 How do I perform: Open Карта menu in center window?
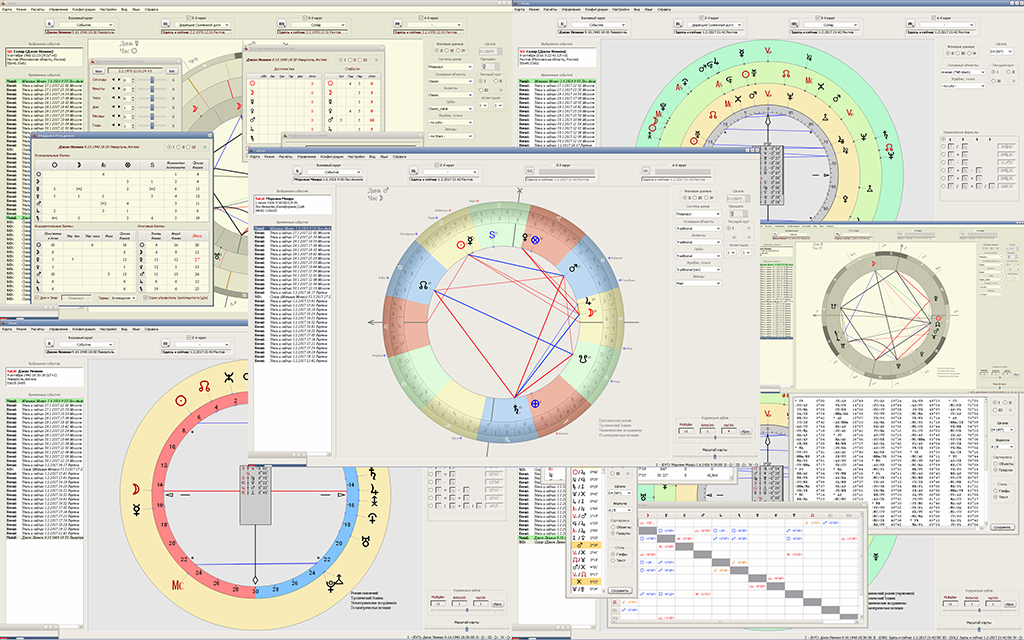[256, 157]
